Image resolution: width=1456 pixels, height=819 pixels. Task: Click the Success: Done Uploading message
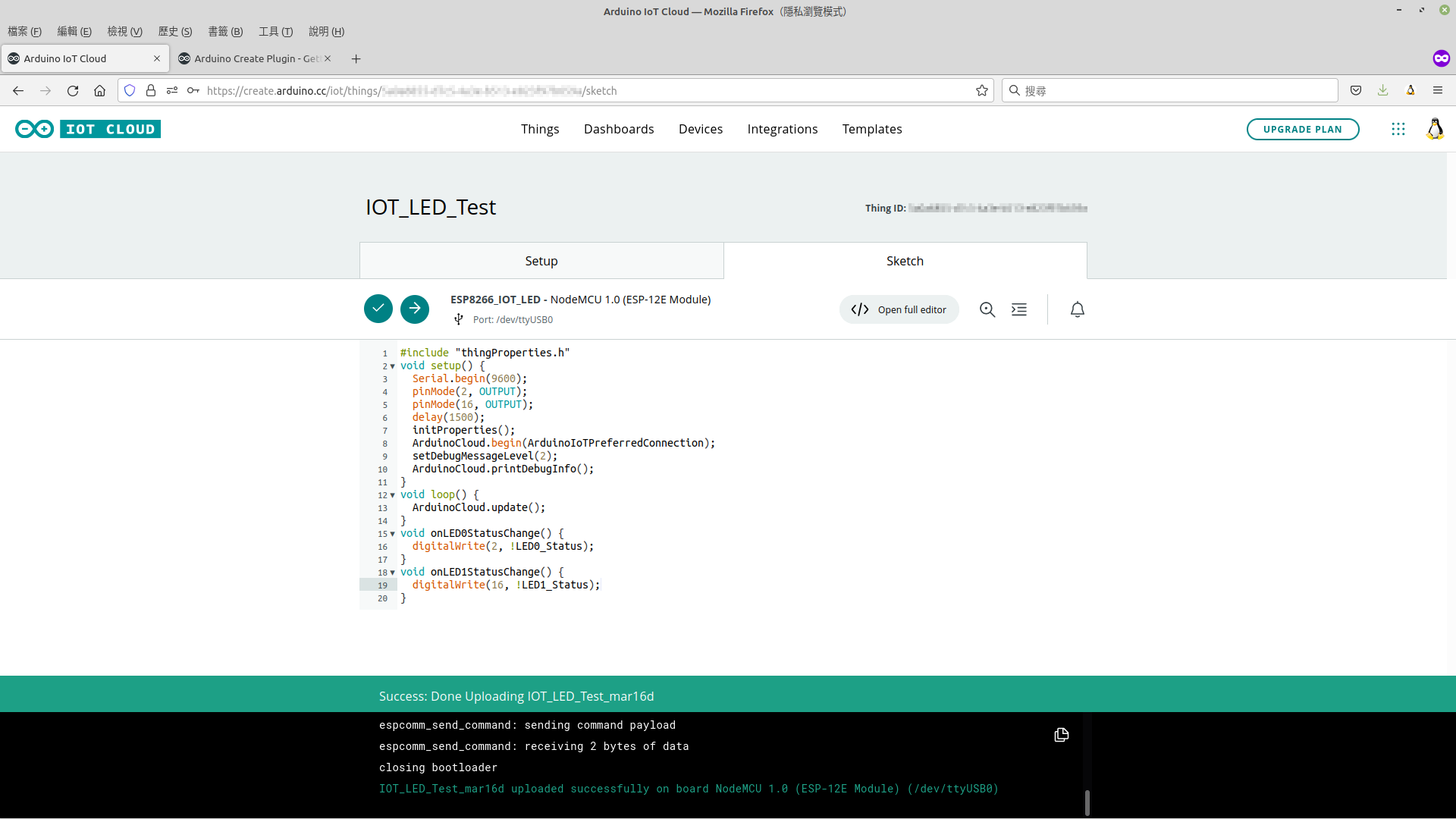coord(516,696)
